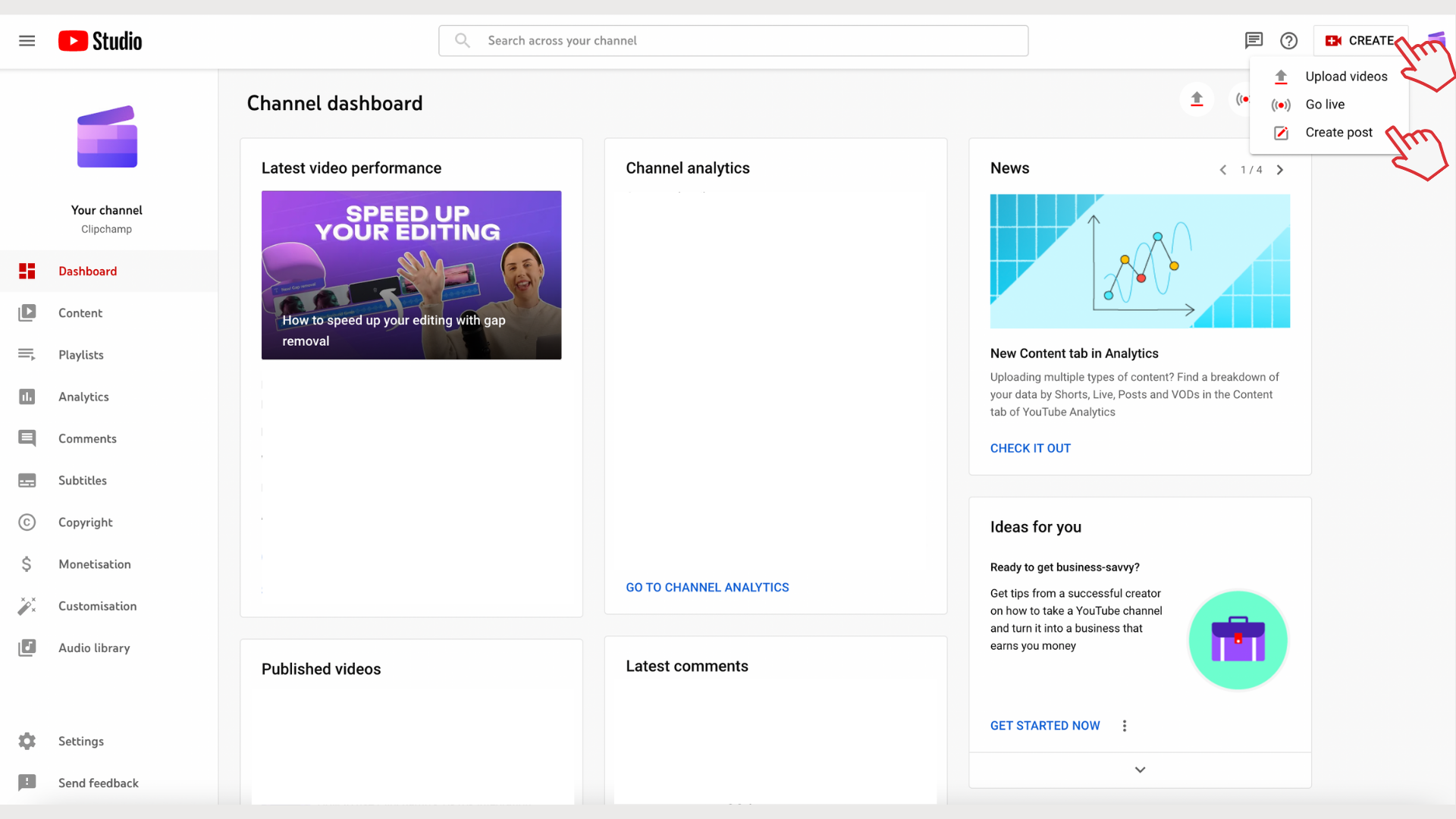Image resolution: width=1456 pixels, height=819 pixels.
Task: Choose Go live menu option
Action: [1324, 105]
